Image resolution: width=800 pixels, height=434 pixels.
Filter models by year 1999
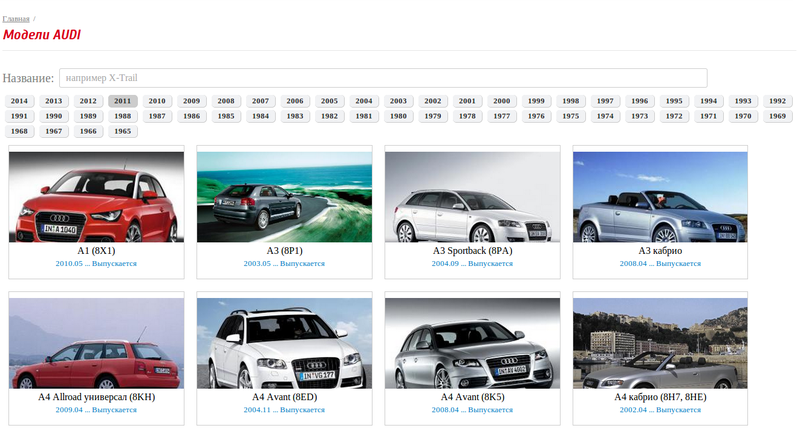(x=536, y=101)
